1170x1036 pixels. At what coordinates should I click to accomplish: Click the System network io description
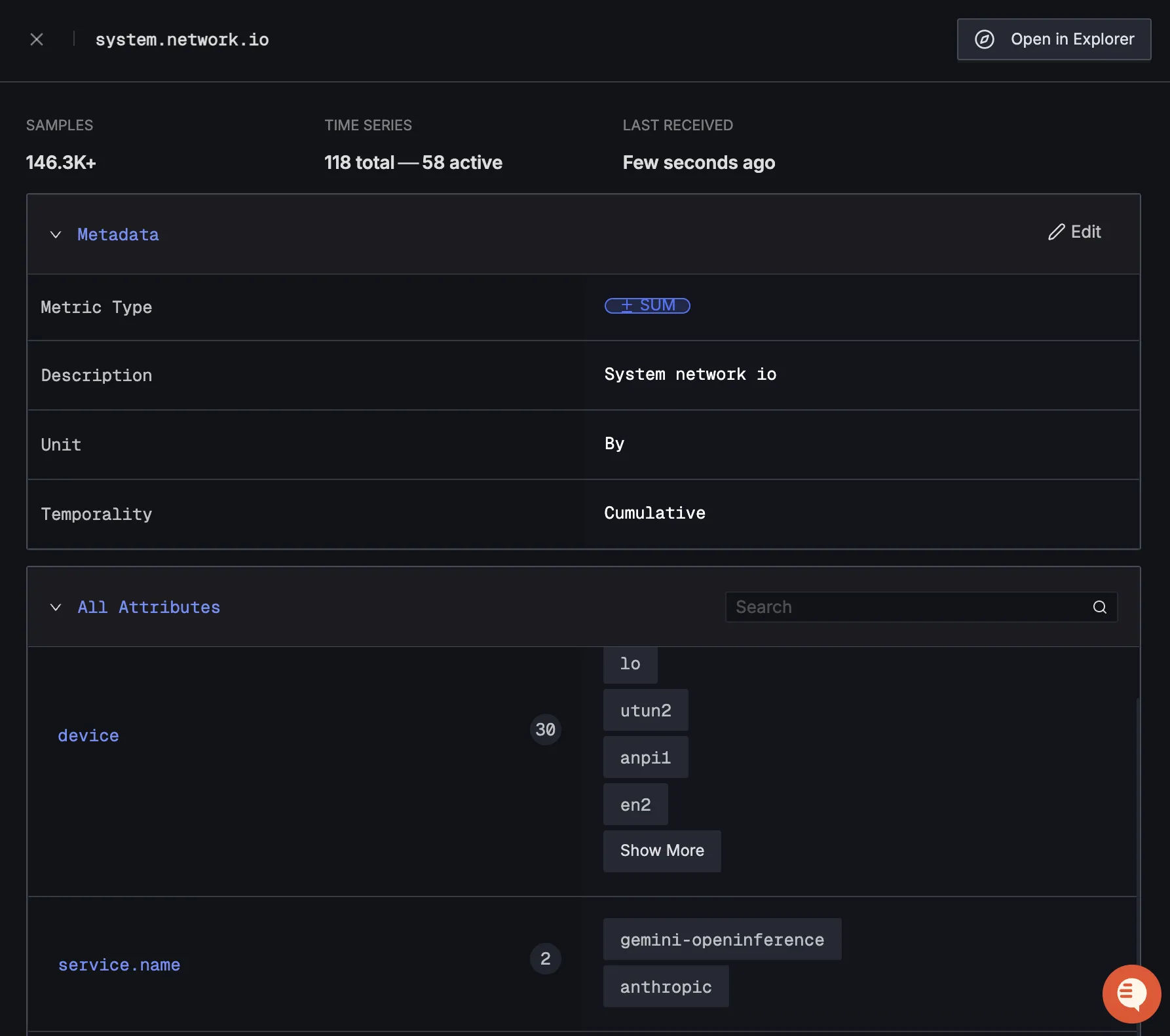(x=690, y=375)
